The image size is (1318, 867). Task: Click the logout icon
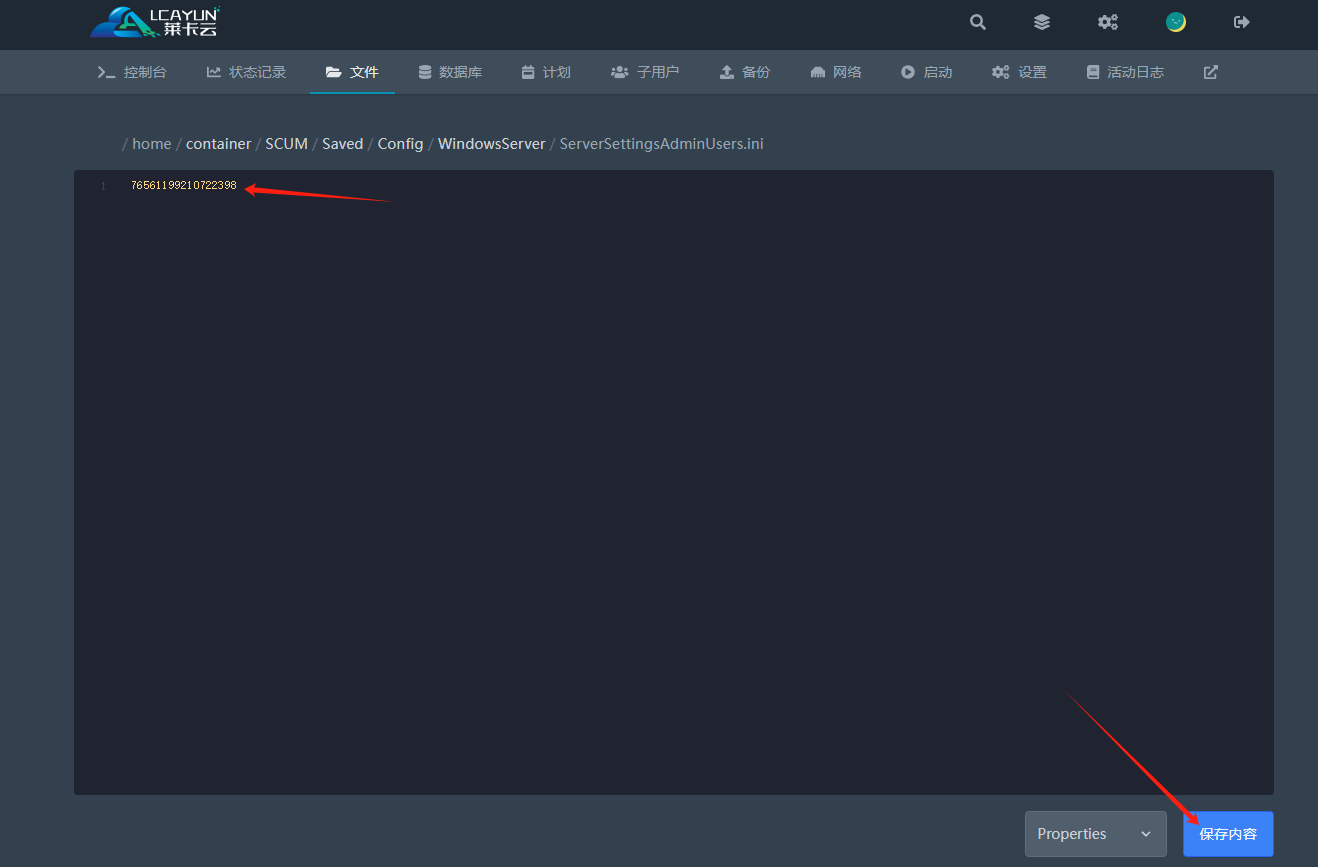[1242, 22]
